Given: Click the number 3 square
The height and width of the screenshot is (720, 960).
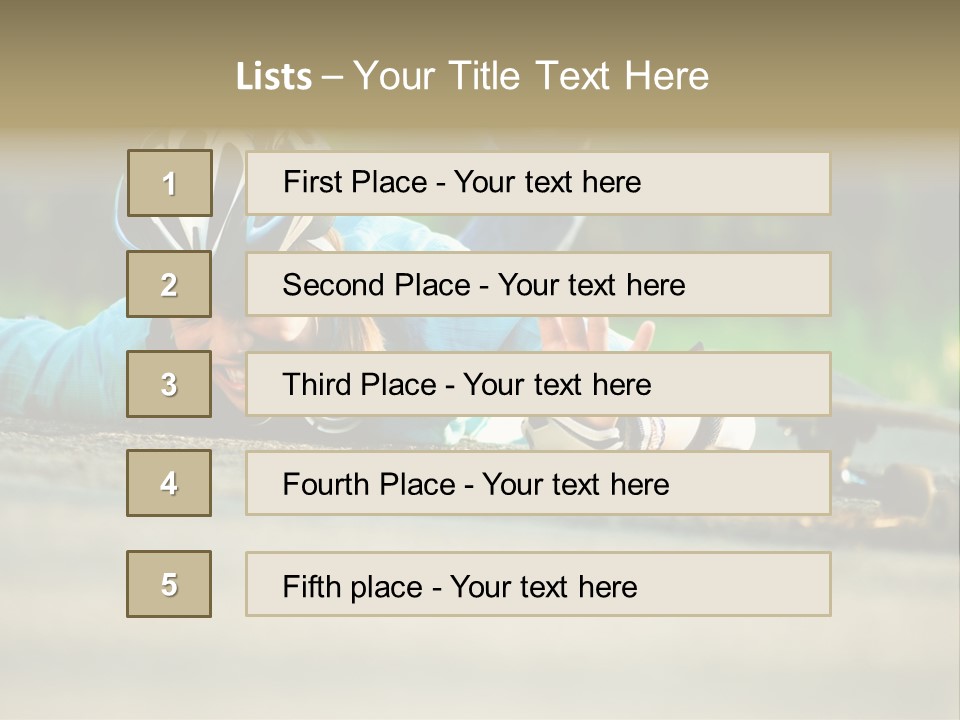Looking at the screenshot, I should pyautogui.click(x=169, y=384).
